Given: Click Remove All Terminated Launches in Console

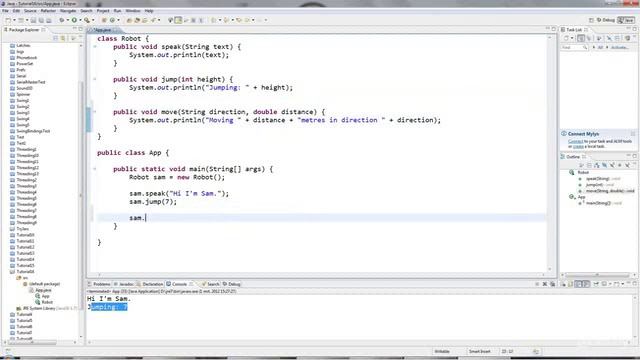Looking at the screenshot, I should (x=552, y=284).
